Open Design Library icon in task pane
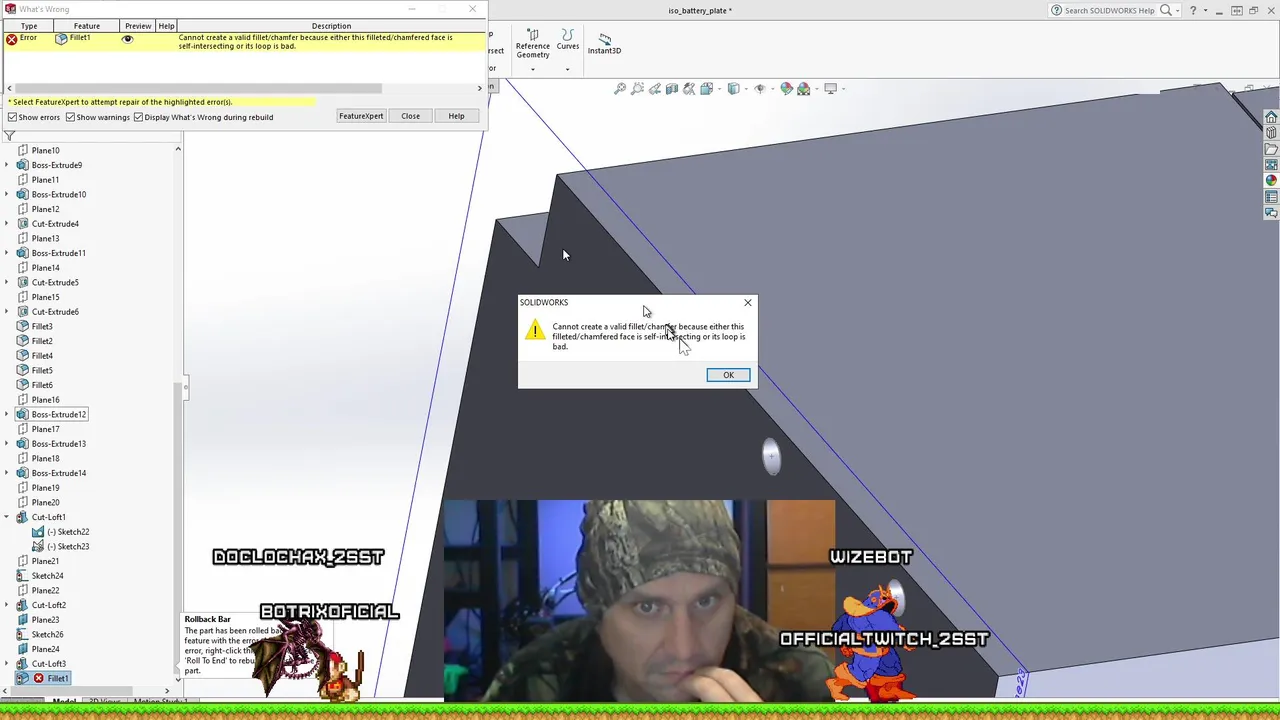The width and height of the screenshot is (1280, 720). pyautogui.click(x=1271, y=133)
